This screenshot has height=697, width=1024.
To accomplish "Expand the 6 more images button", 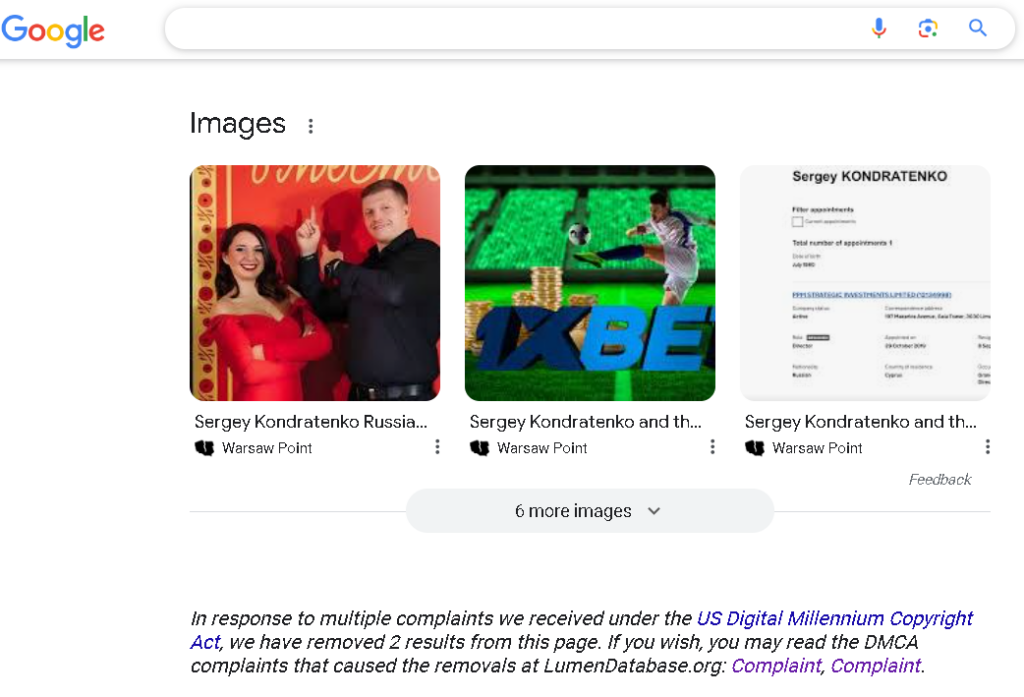I will [590, 511].
